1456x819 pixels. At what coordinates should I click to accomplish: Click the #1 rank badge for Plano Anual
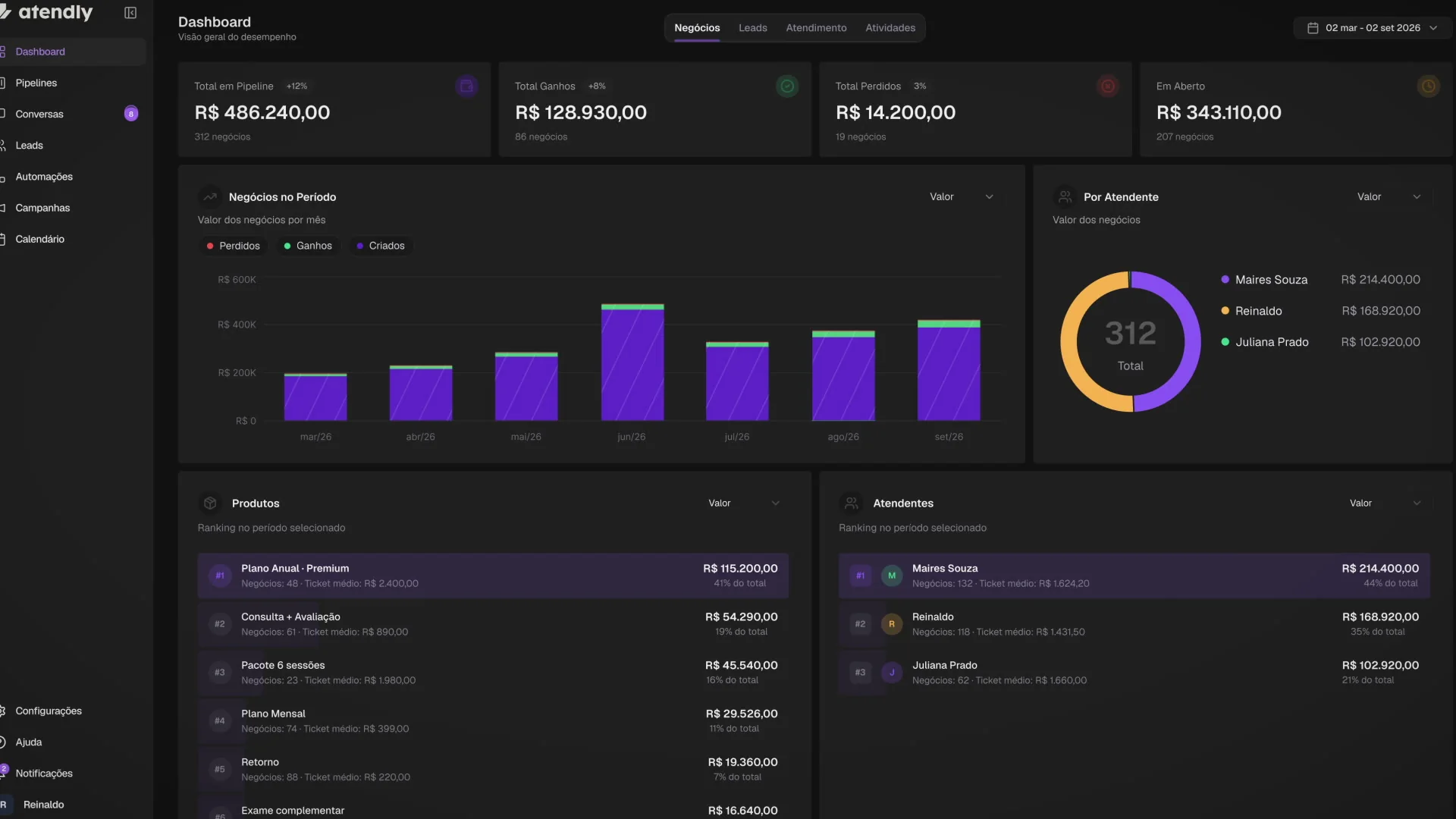tap(220, 576)
